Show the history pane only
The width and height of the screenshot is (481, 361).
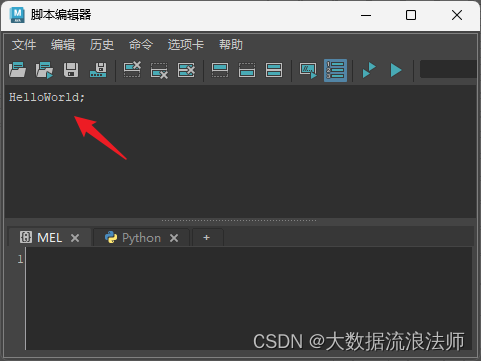(x=220, y=70)
